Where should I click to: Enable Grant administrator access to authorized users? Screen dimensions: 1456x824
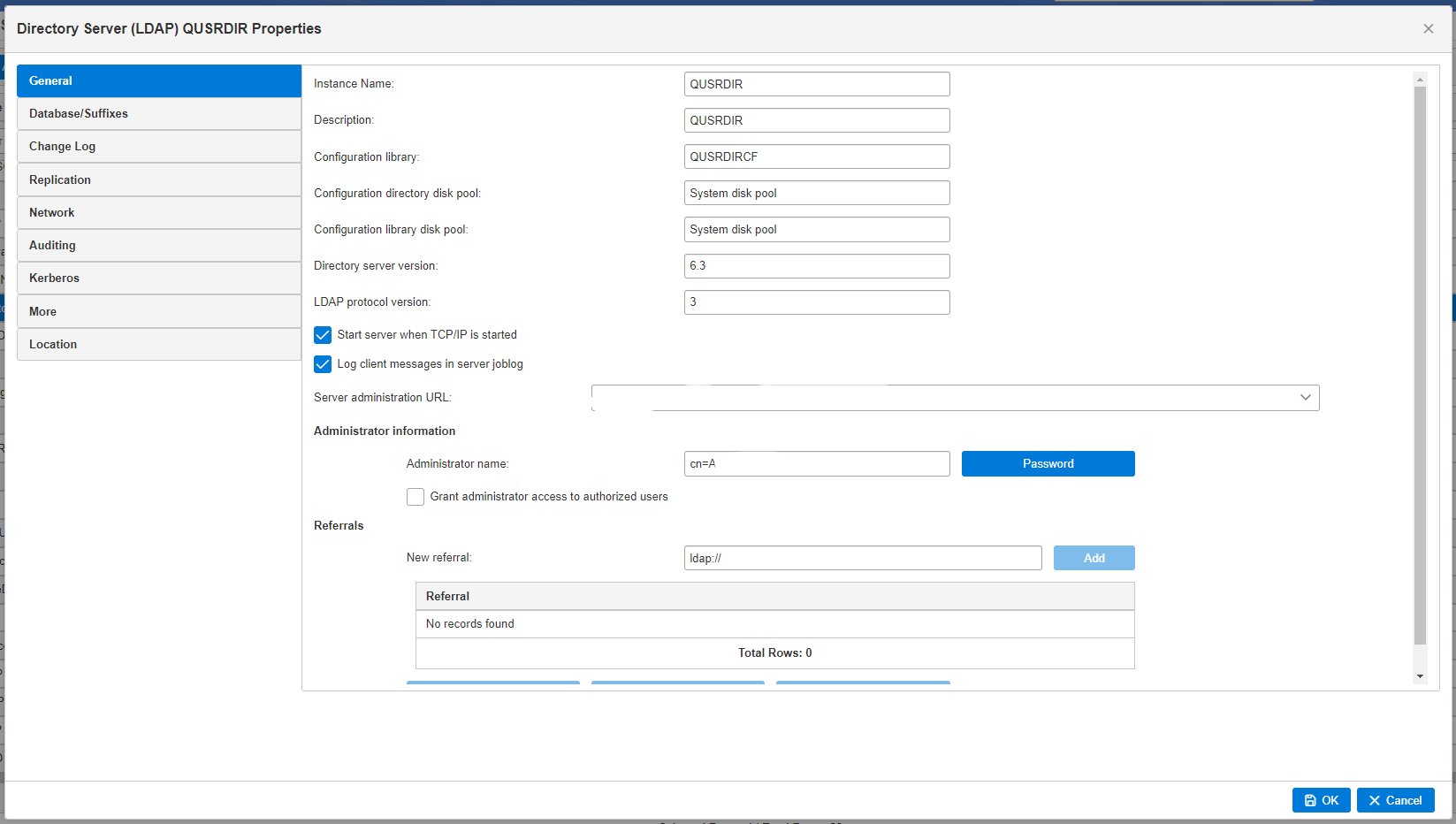[x=415, y=496]
